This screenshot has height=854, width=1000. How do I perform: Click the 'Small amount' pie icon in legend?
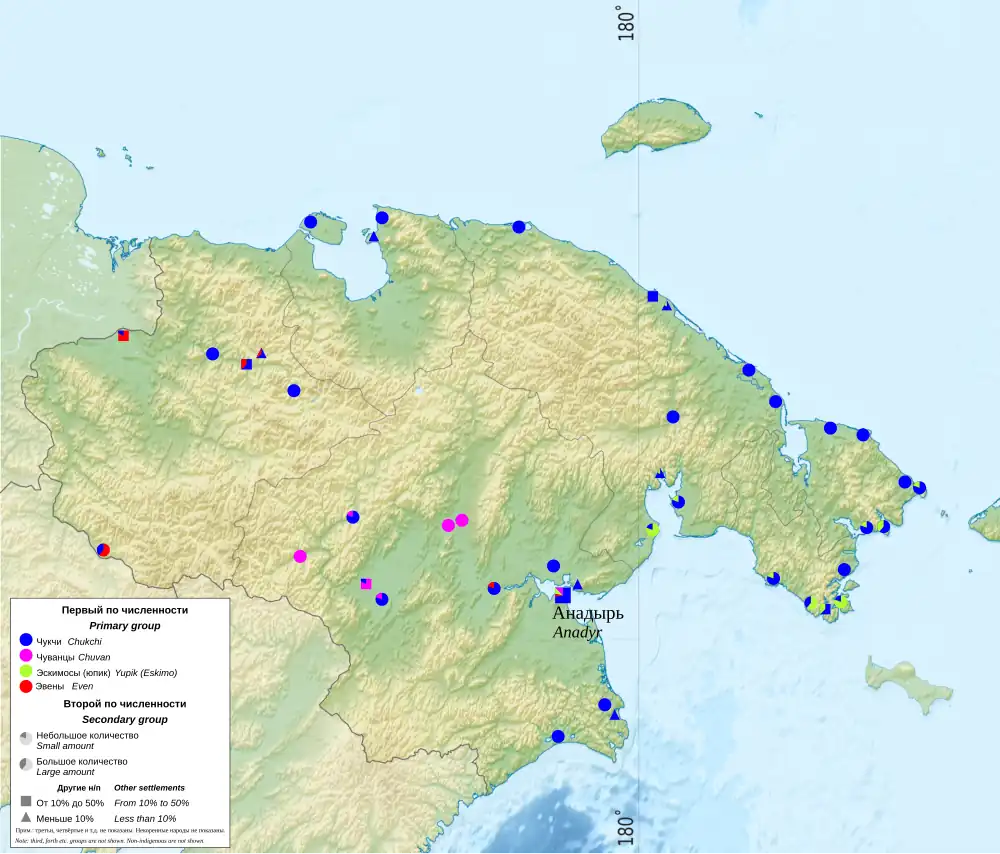(26, 737)
